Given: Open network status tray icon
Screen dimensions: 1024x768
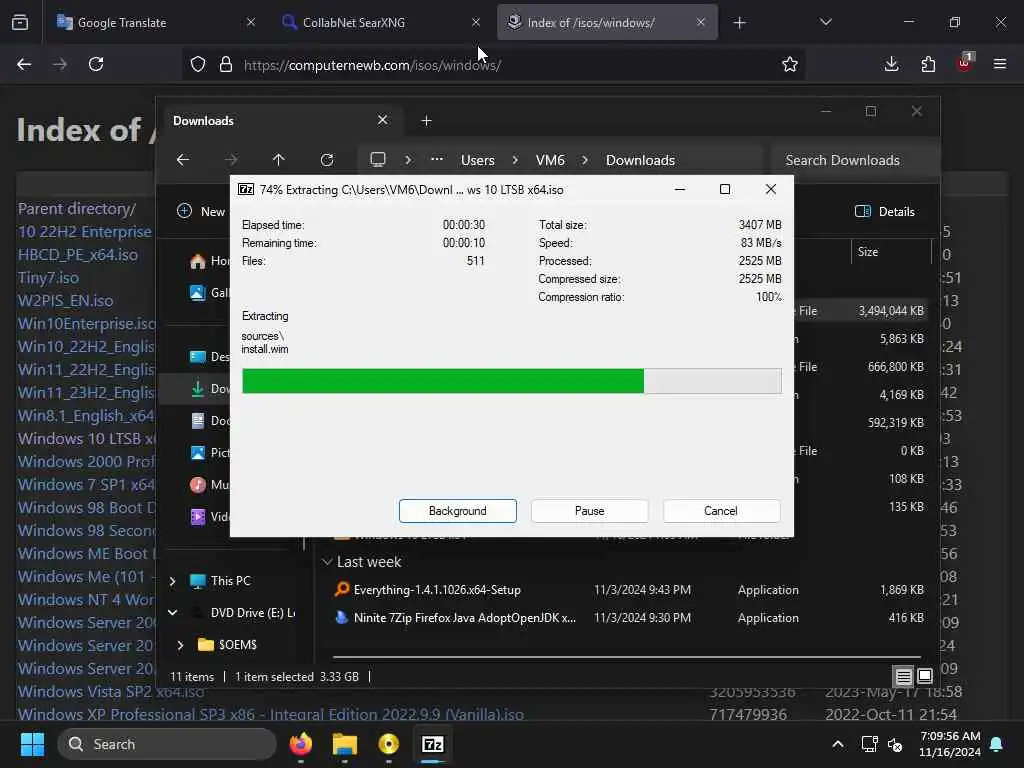Looking at the screenshot, I should click(869, 744).
